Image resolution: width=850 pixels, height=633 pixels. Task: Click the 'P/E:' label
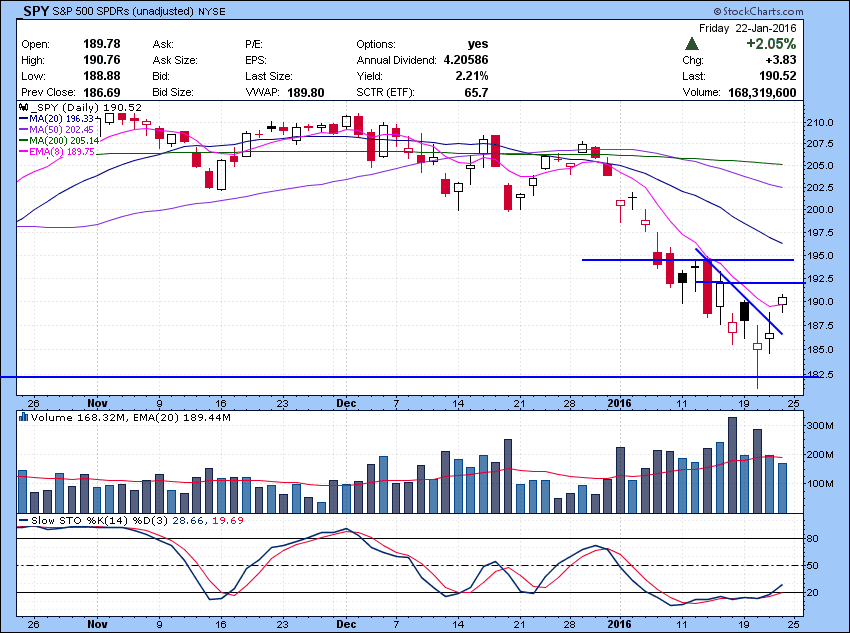(254, 44)
